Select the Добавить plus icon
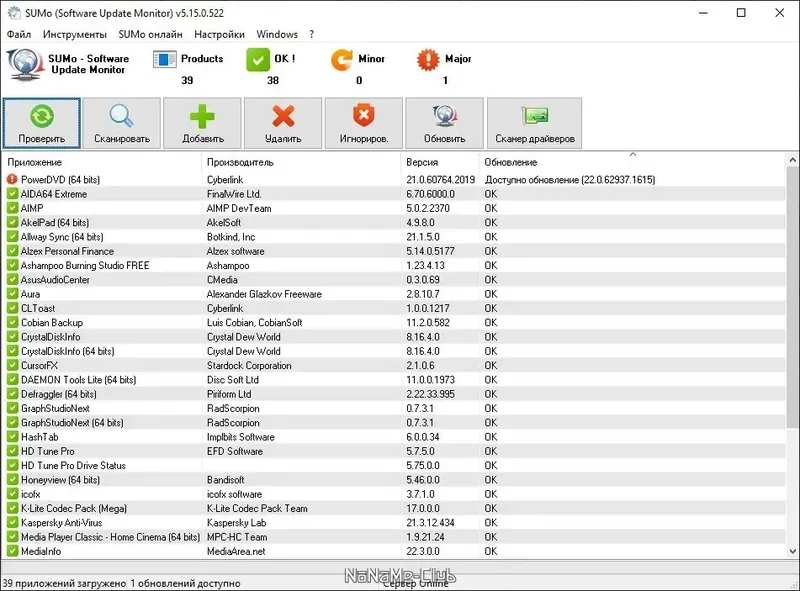 point(200,117)
